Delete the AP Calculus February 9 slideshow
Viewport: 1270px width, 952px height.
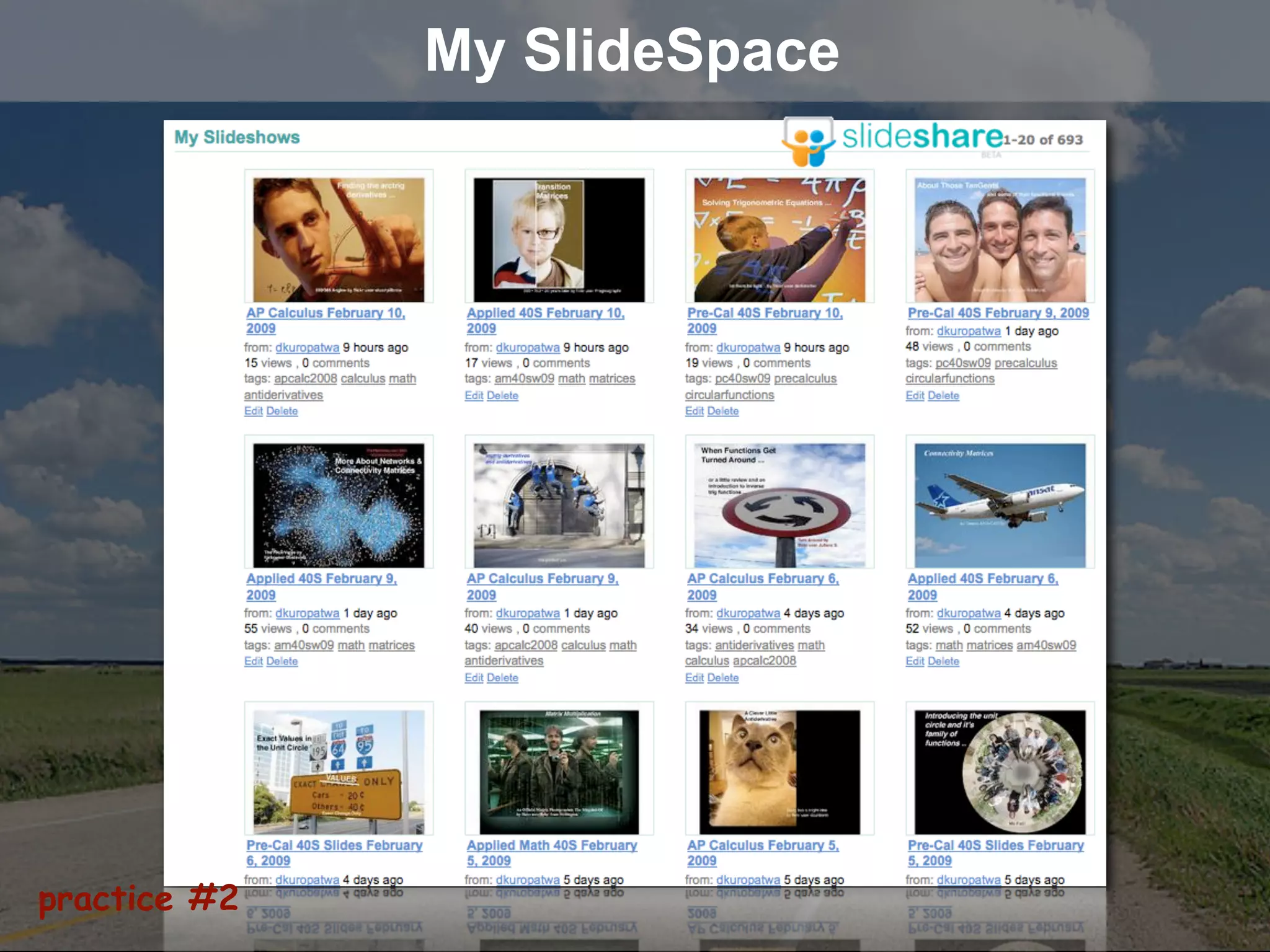502,677
